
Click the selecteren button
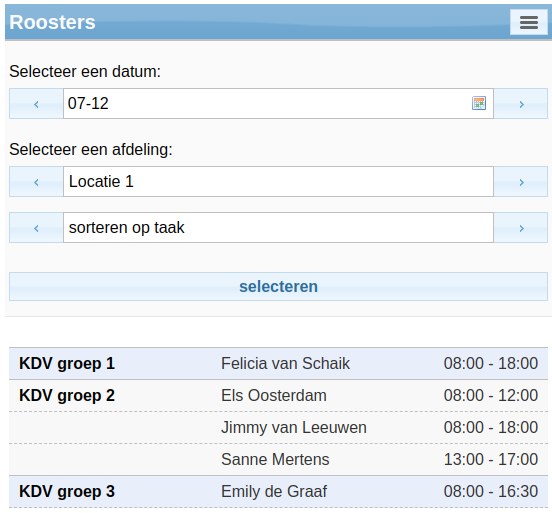click(278, 286)
